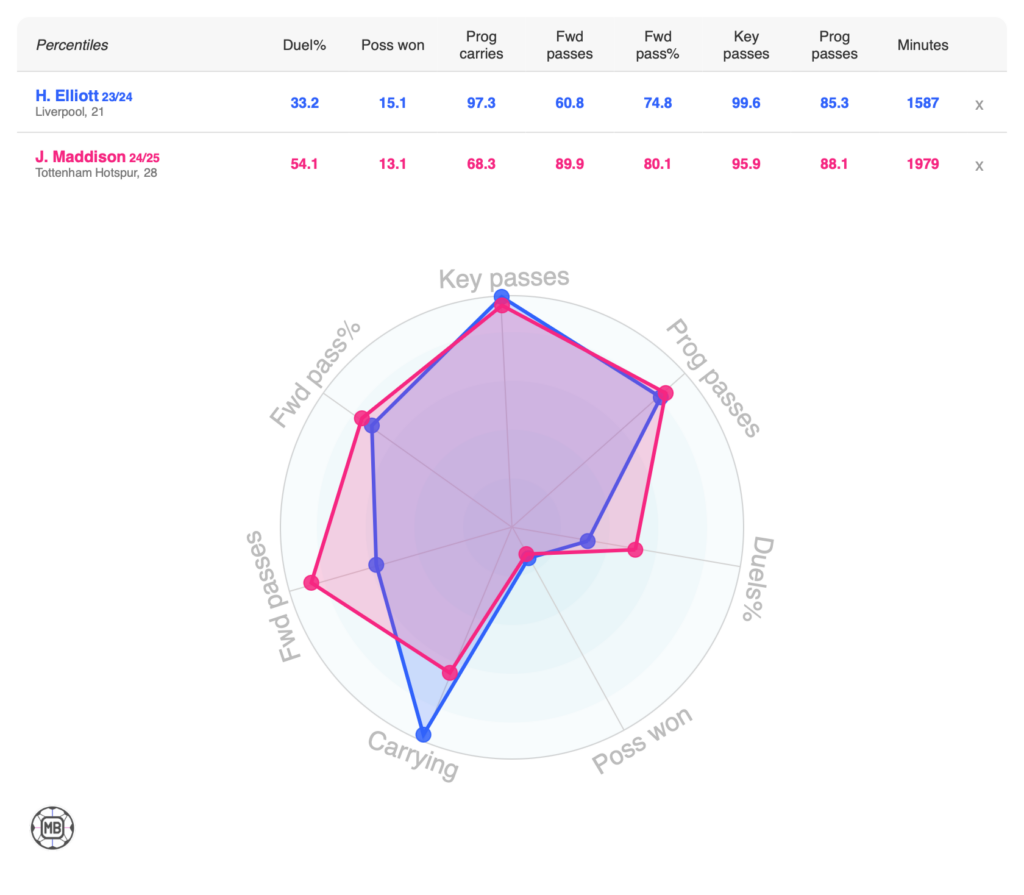Click the Carrying radar axis label

[x=413, y=755]
